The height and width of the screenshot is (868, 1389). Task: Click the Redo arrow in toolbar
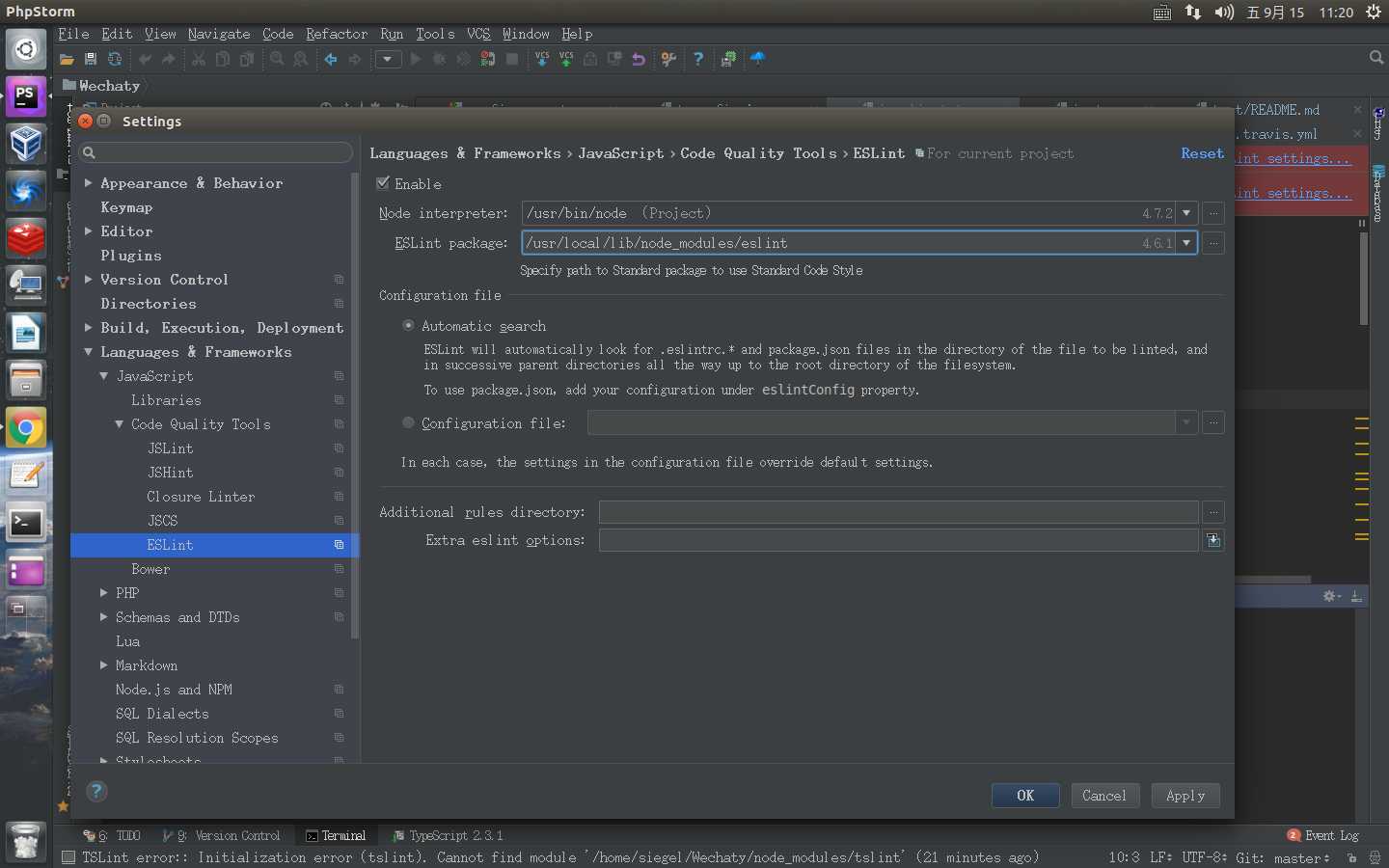[169, 60]
